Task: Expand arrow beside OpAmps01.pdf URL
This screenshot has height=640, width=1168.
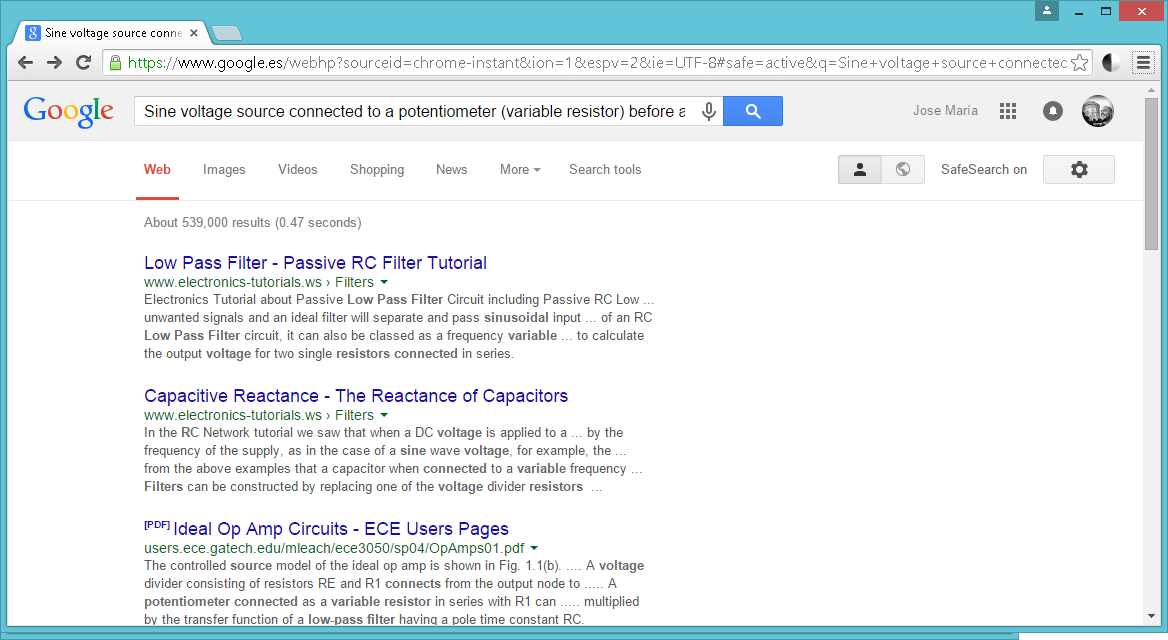Action: coord(534,548)
